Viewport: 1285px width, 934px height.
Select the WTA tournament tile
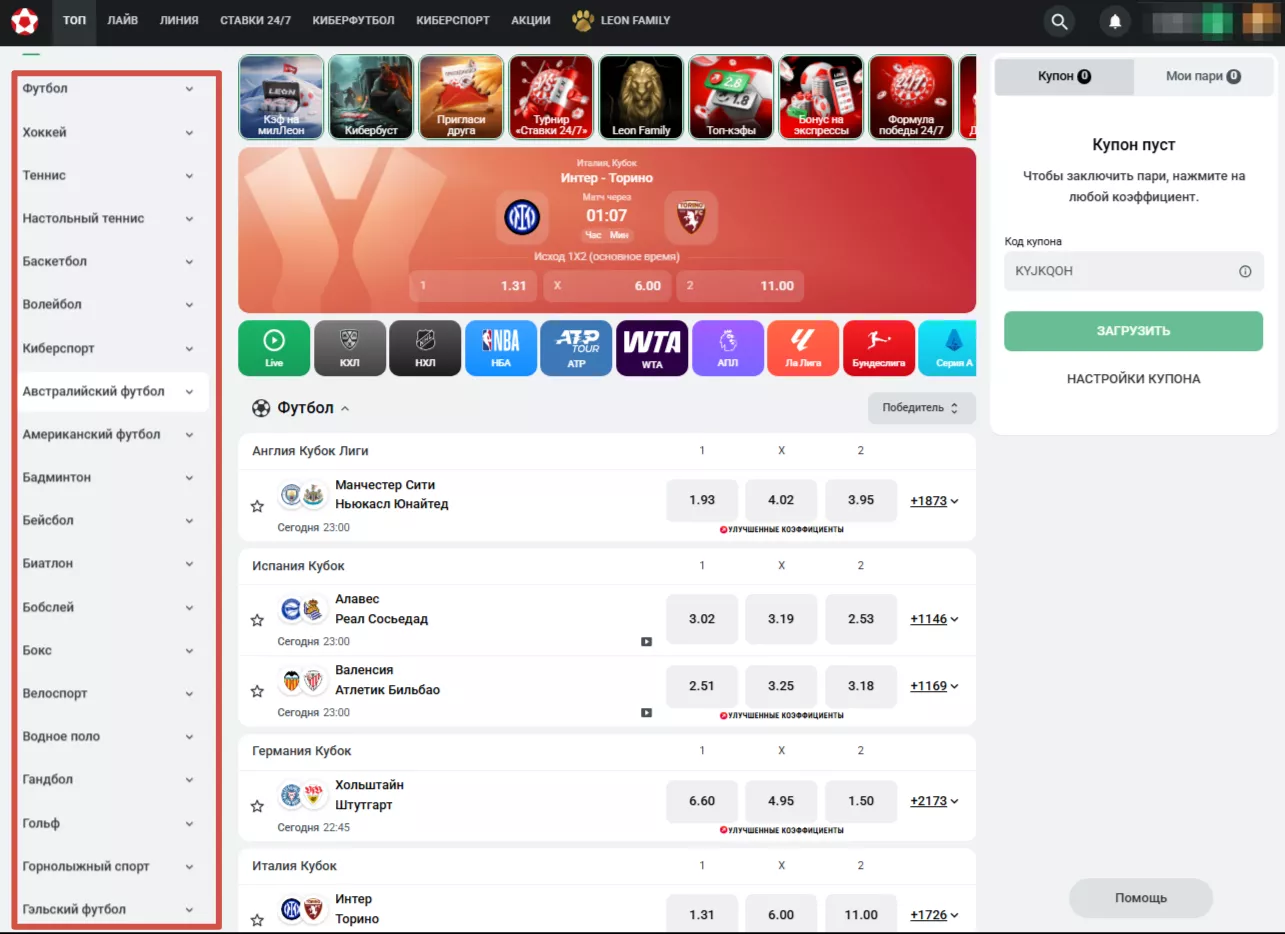click(652, 348)
